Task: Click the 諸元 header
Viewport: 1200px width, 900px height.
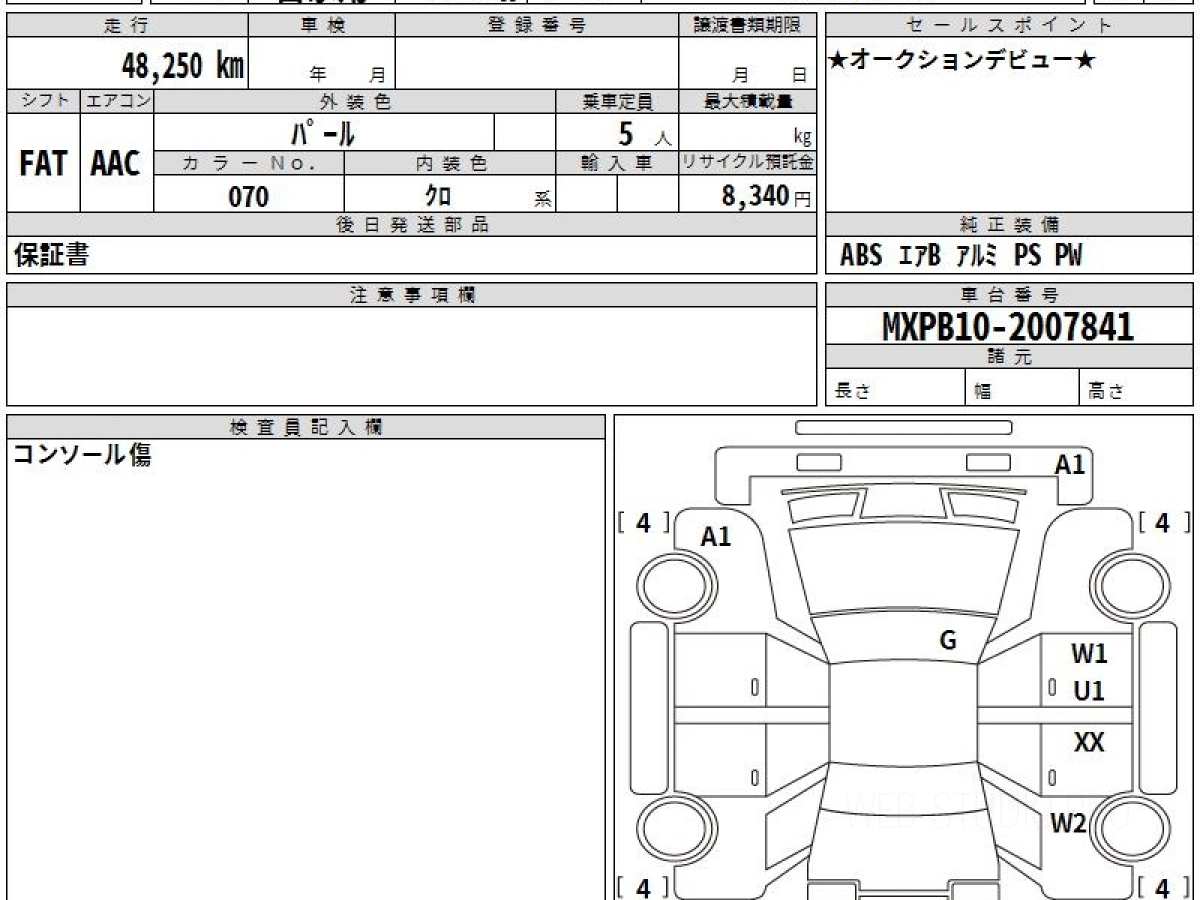Action: click(1010, 357)
